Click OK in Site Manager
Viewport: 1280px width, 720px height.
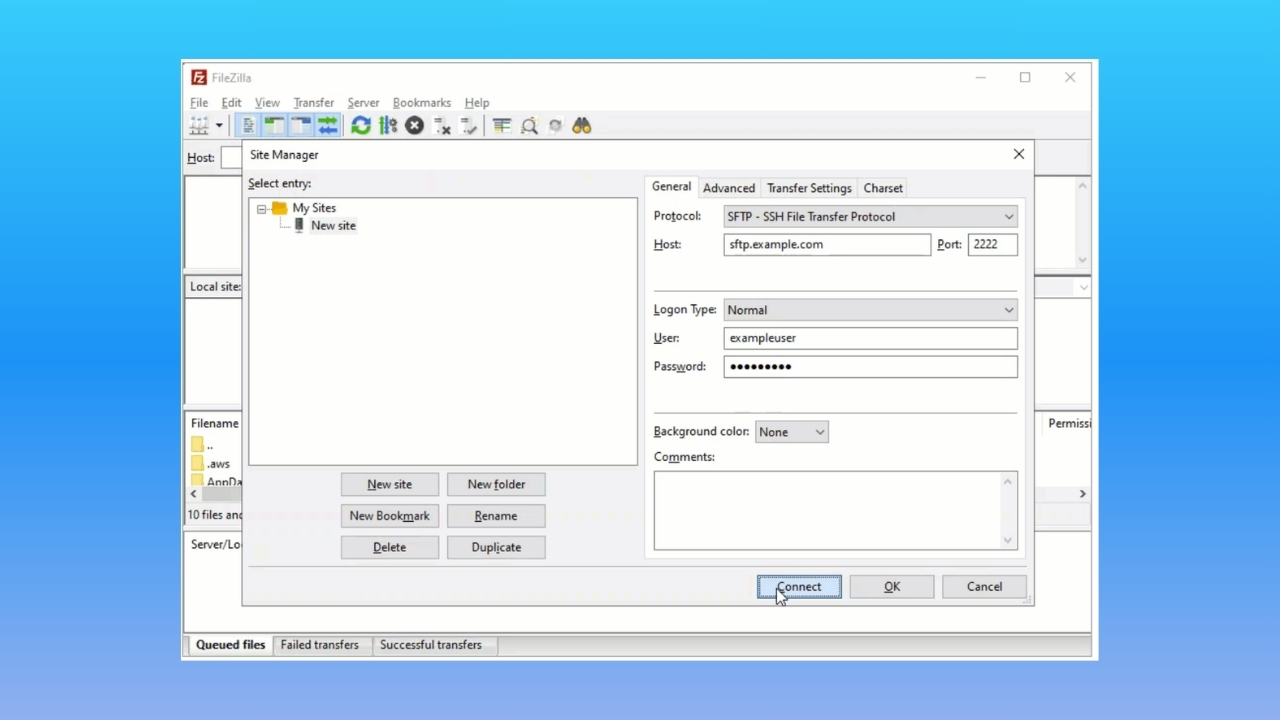point(892,587)
